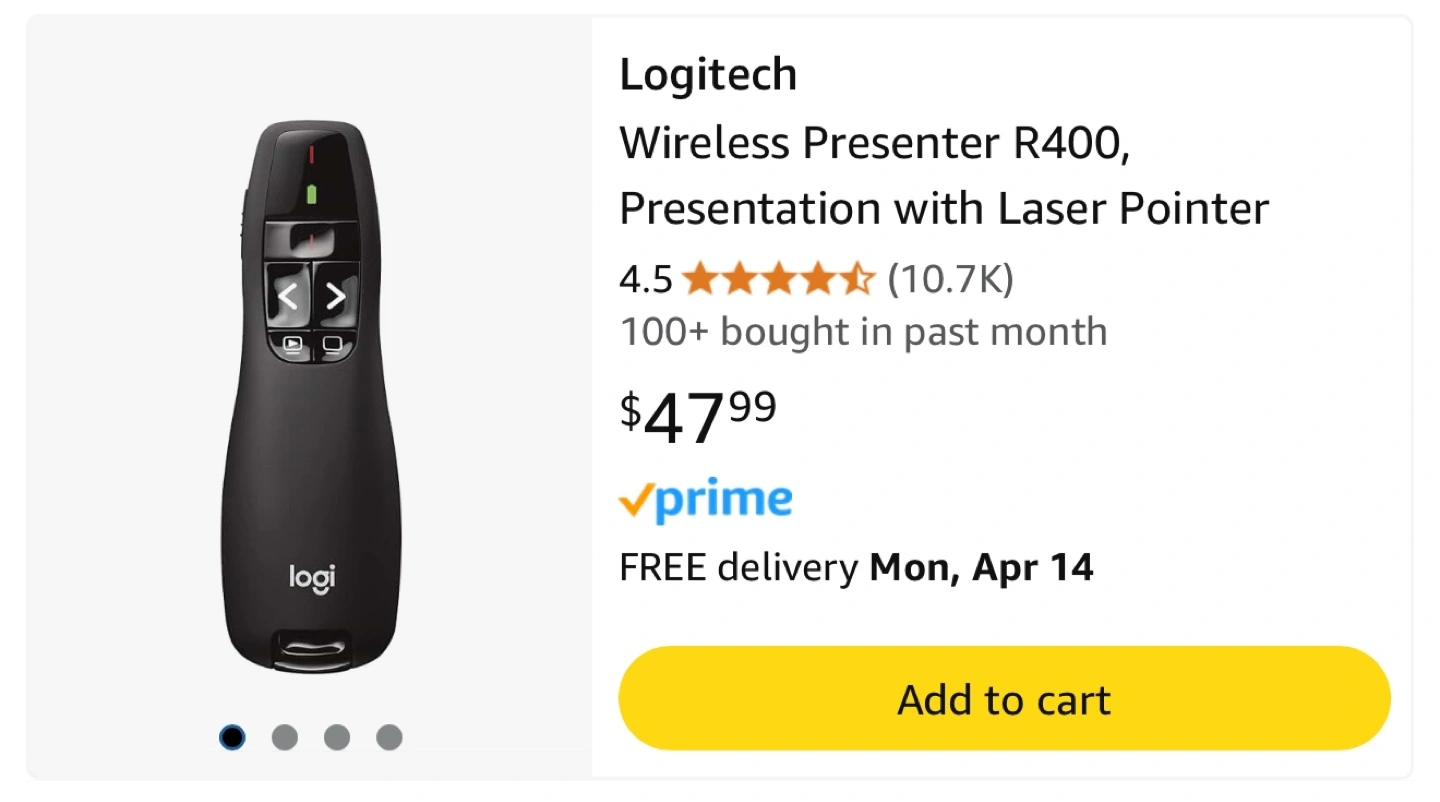The width and height of the screenshot is (1440, 802).
Task: Click the yellow Add to cart button
Action: click(1004, 699)
